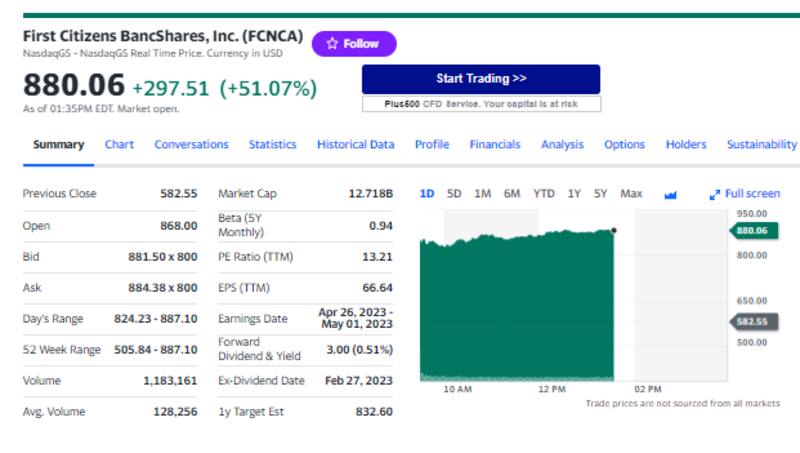Click the star Follow button
The height and width of the screenshot is (453, 800).
click(353, 44)
